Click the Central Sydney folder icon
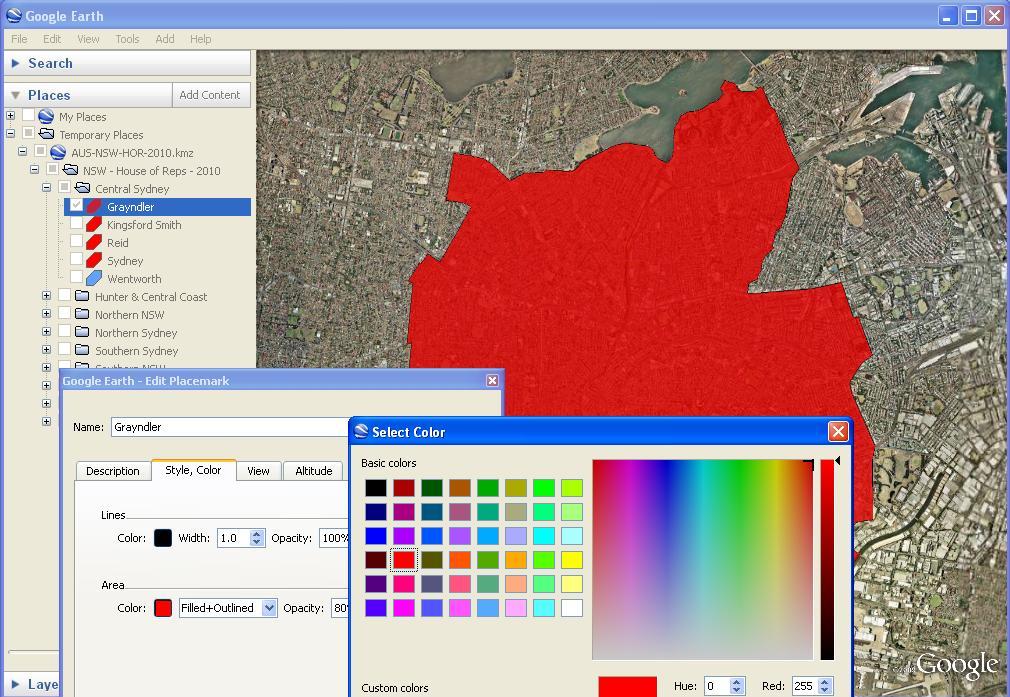 click(82, 188)
